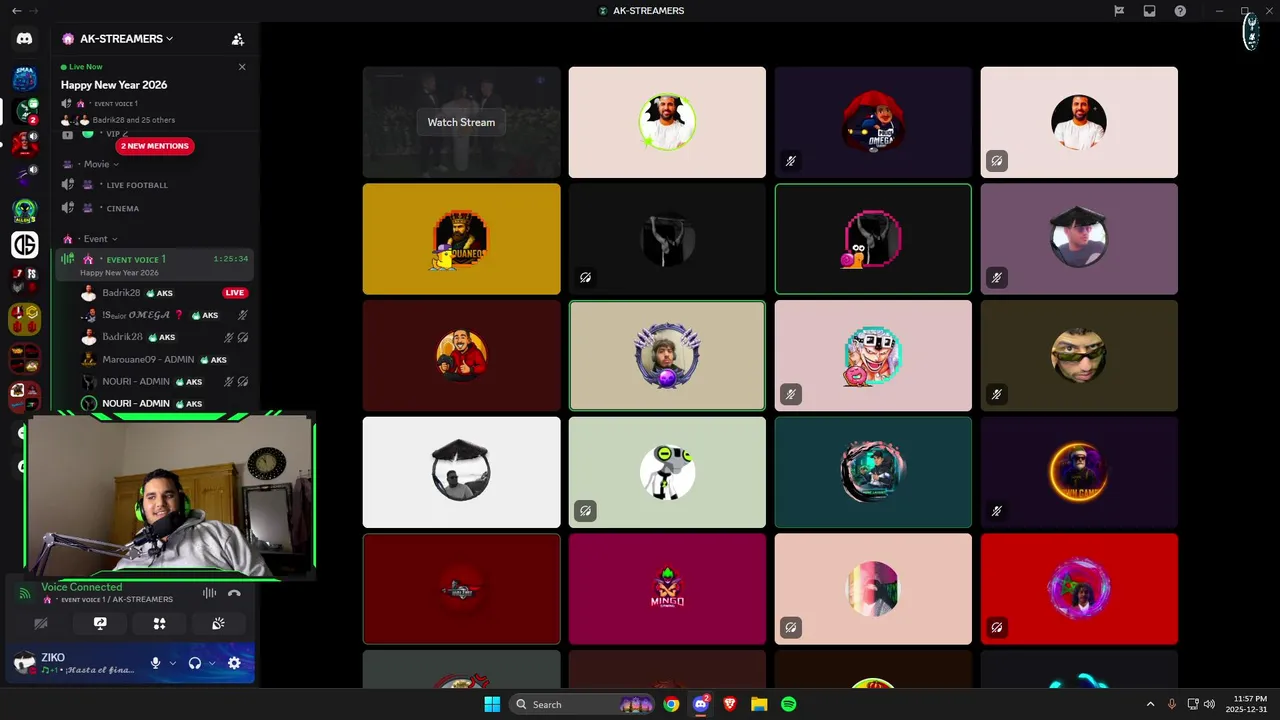Join the CINEMA voice channel
The image size is (1280, 720).
[154, 209]
